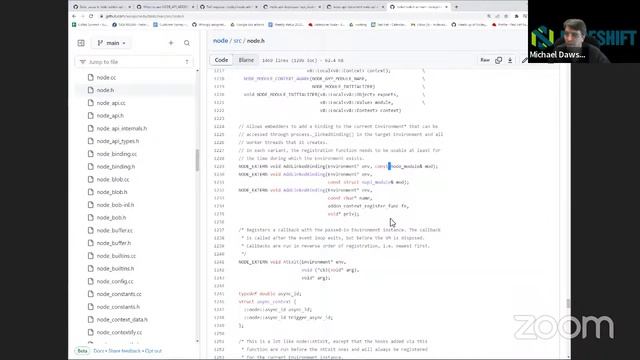The image size is (640, 360).
Task: Open node_binding.h file
Action: click(x=116, y=167)
